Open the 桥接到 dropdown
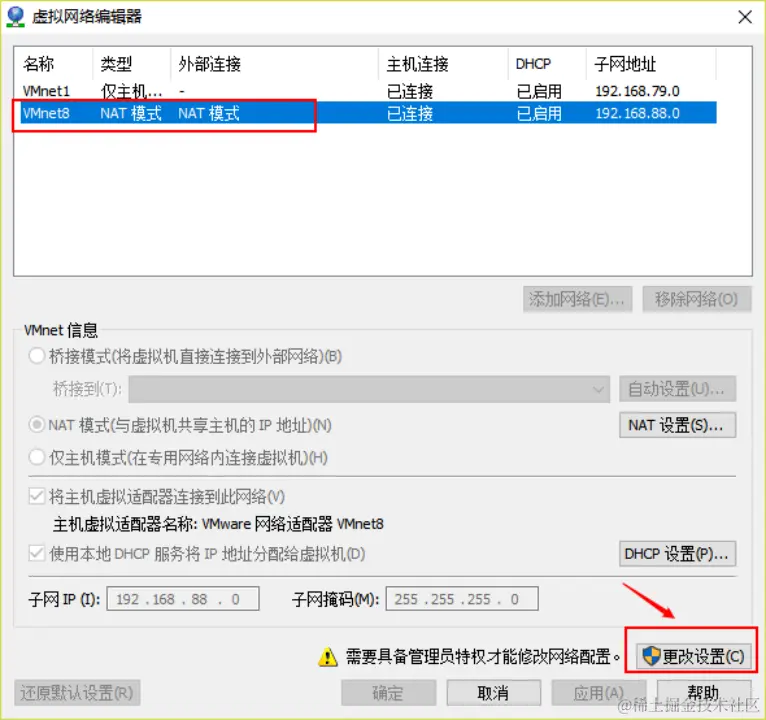The width and height of the screenshot is (766, 720). (x=369, y=389)
